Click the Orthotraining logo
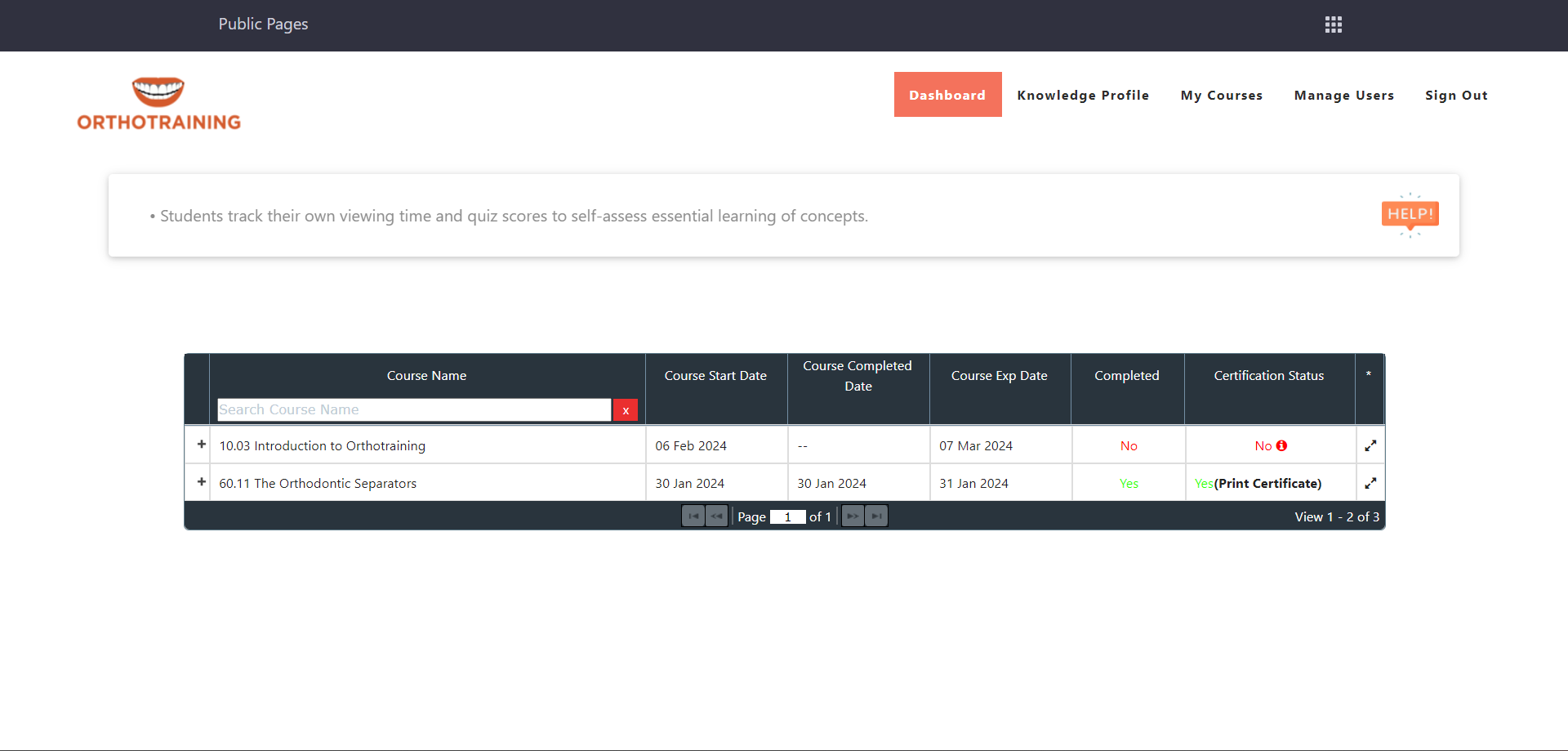The width and height of the screenshot is (1568, 751). coord(159,104)
